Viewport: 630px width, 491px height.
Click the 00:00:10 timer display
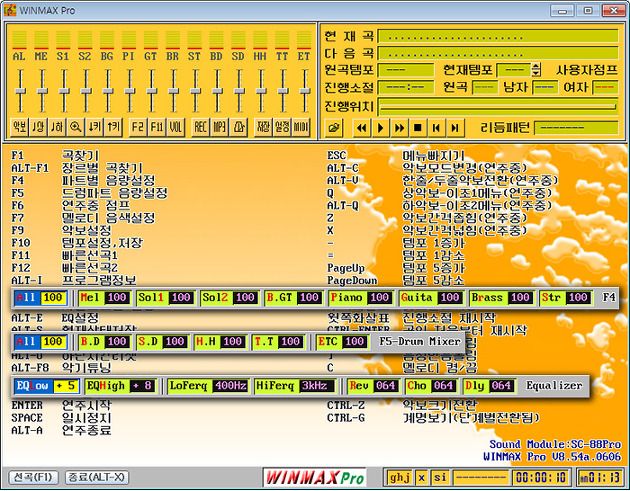541,477
